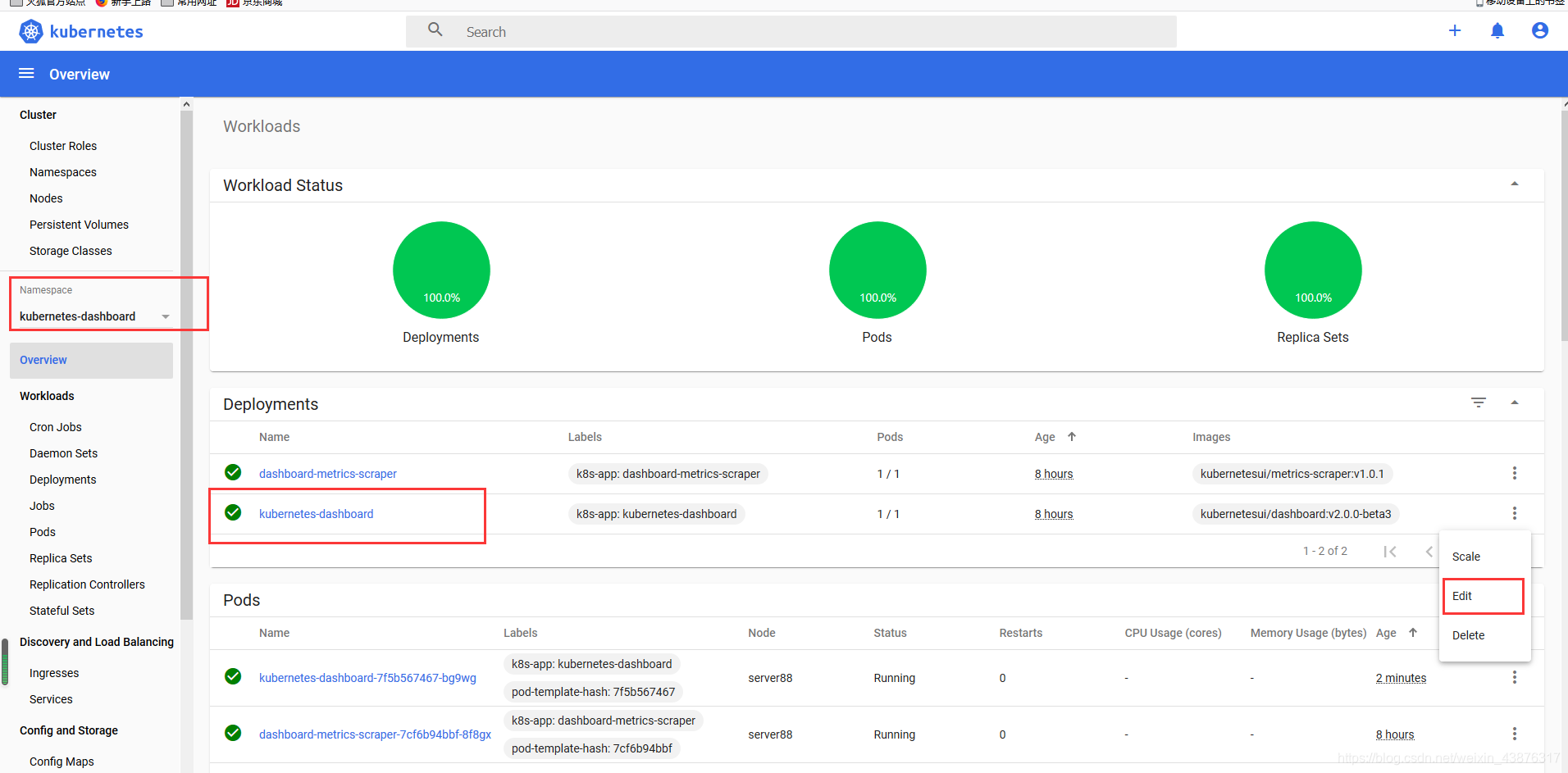This screenshot has height=773, width=1568.
Task: Open Nodes in sidebar
Action: pos(46,198)
